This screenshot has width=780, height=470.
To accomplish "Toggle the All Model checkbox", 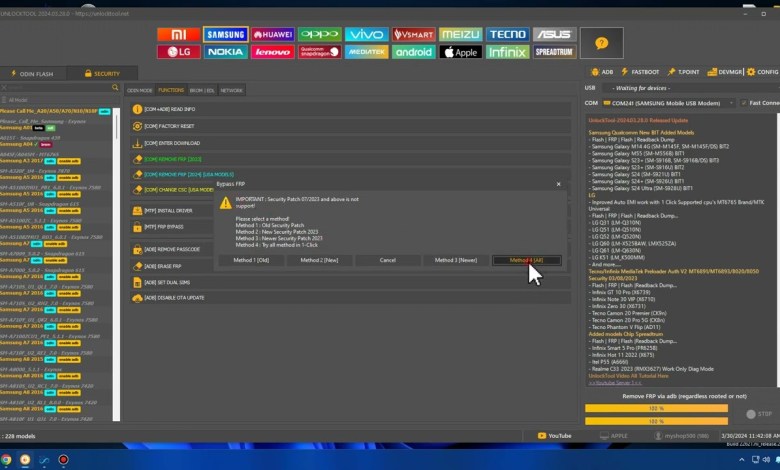I will tap(4, 100).
